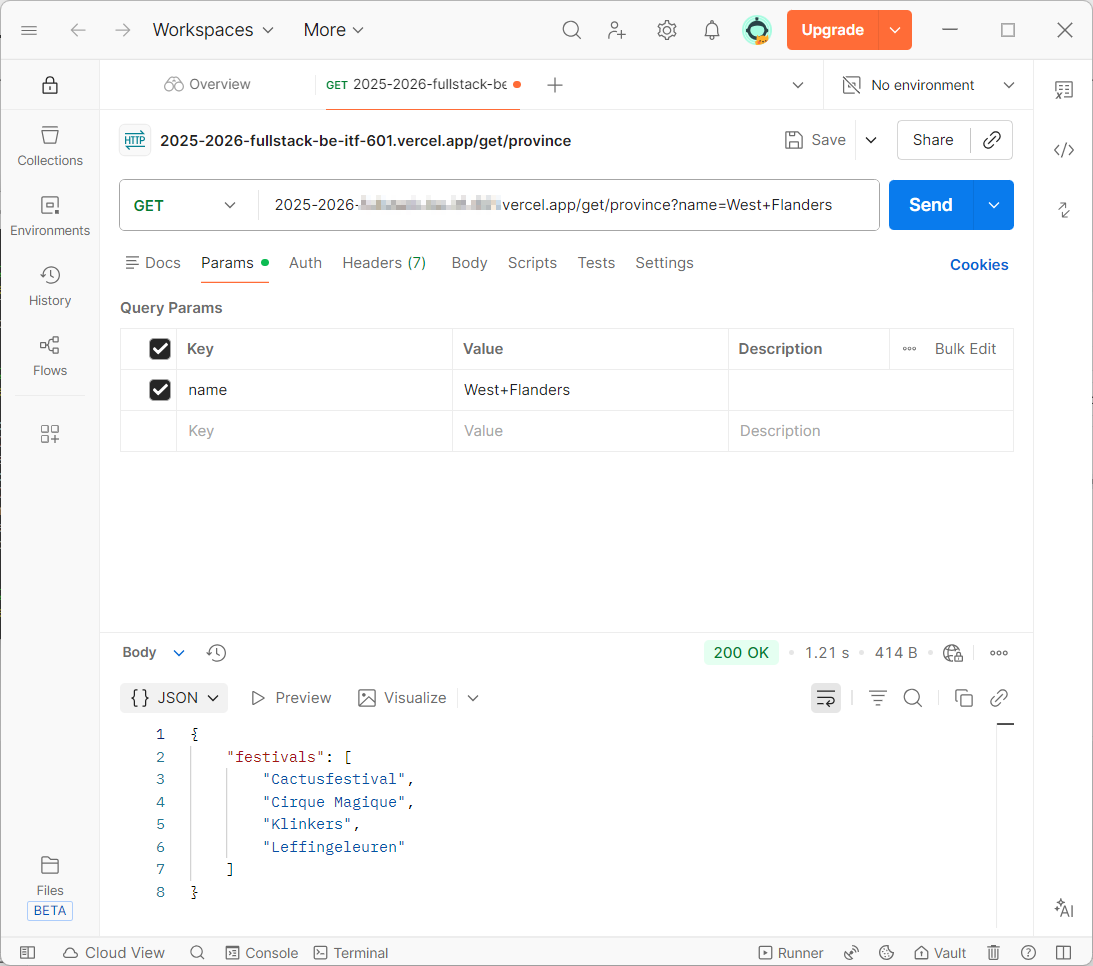Open the No environment selector
The image size is (1093, 966).
925,85
